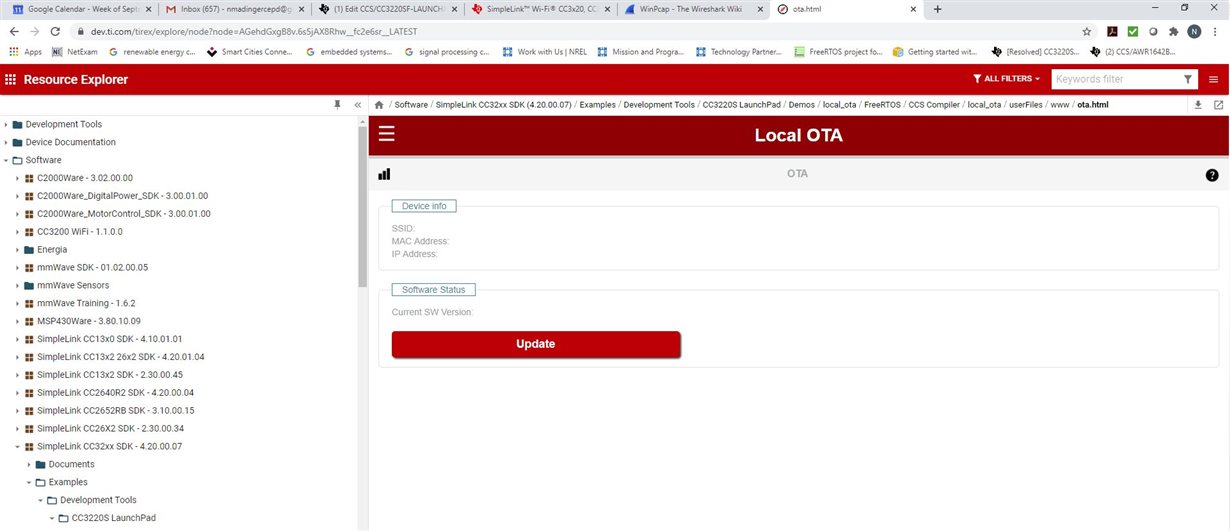
Task: Expand the Development Tools top-level folder
Action: point(6,125)
